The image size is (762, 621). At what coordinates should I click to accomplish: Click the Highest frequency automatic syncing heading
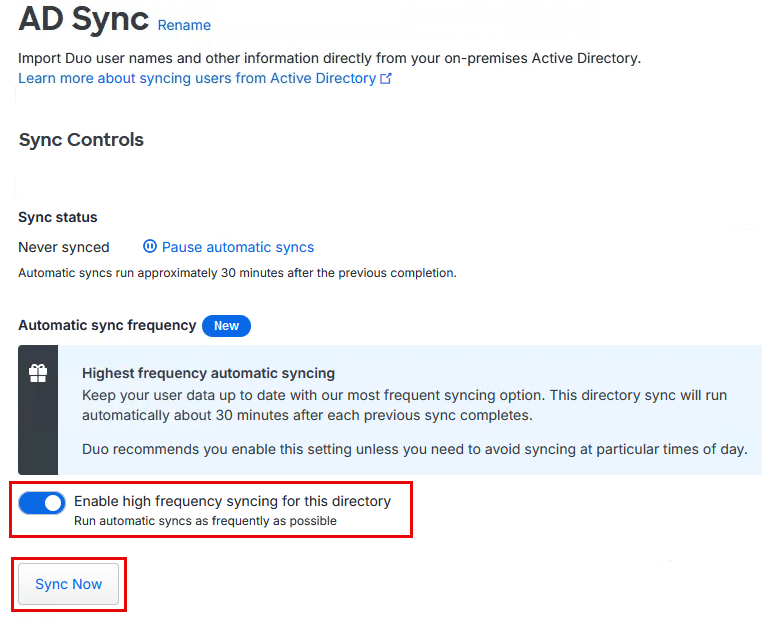(208, 374)
